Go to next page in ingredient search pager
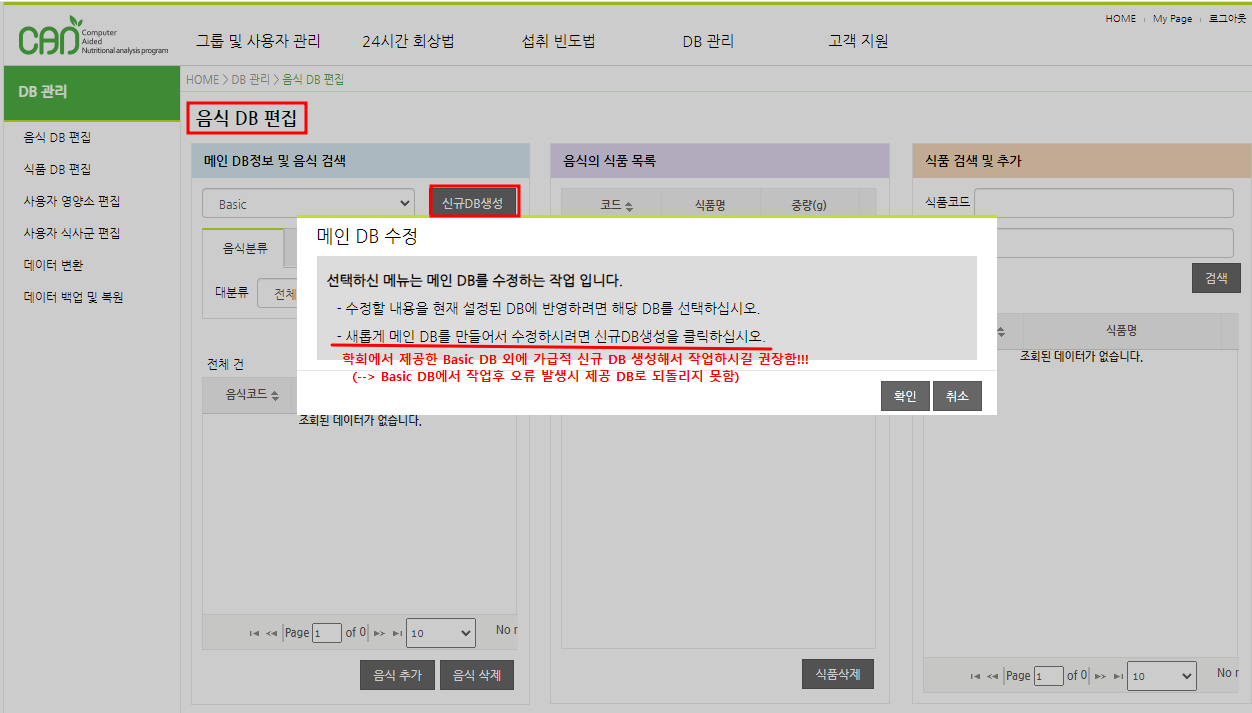Screen dimensions: 1252x713 coord(1100,676)
